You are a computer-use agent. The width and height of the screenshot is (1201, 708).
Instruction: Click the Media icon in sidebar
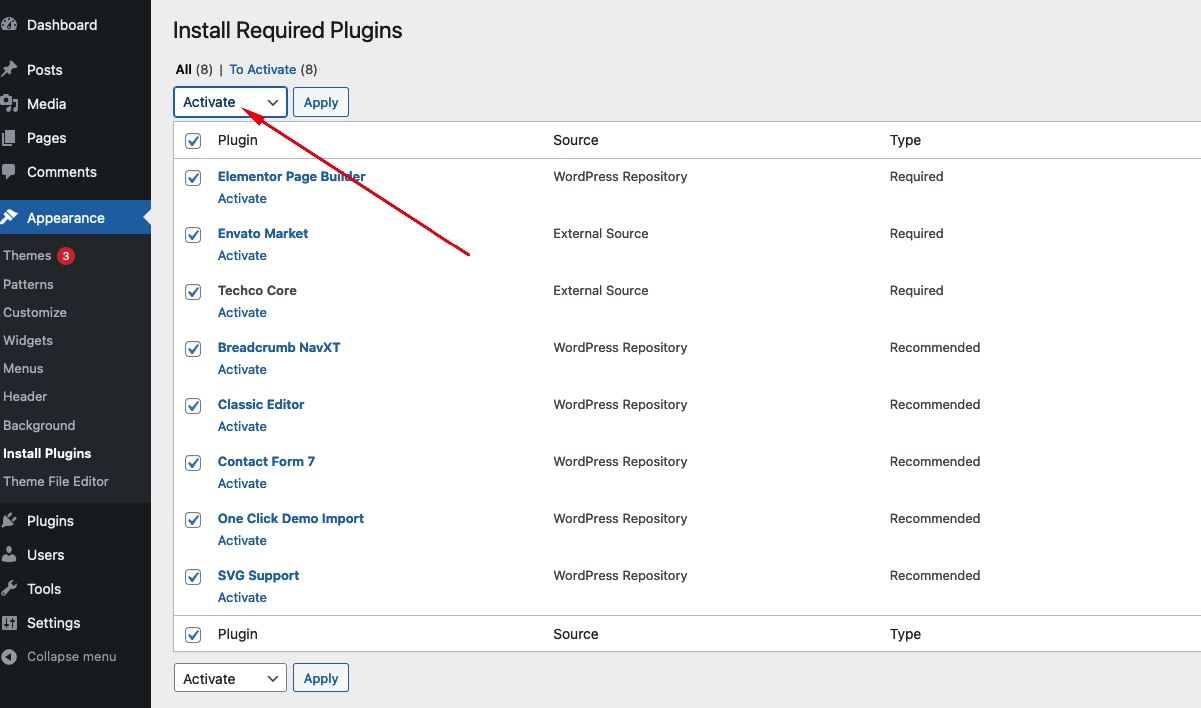(x=10, y=104)
